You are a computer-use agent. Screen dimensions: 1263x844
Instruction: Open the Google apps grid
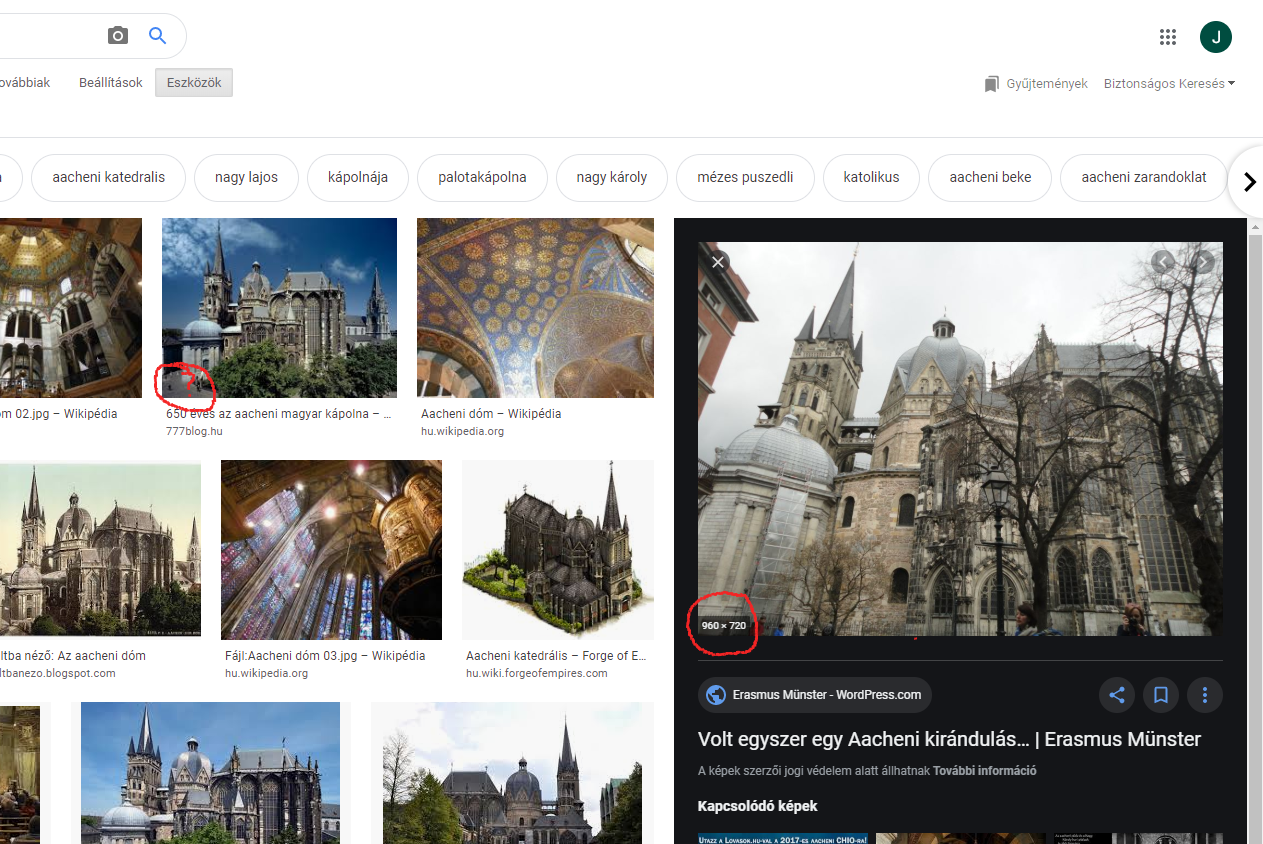(1168, 37)
